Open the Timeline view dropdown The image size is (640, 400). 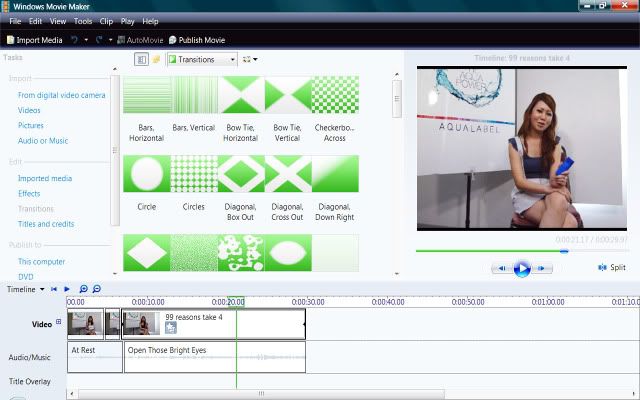coord(25,289)
